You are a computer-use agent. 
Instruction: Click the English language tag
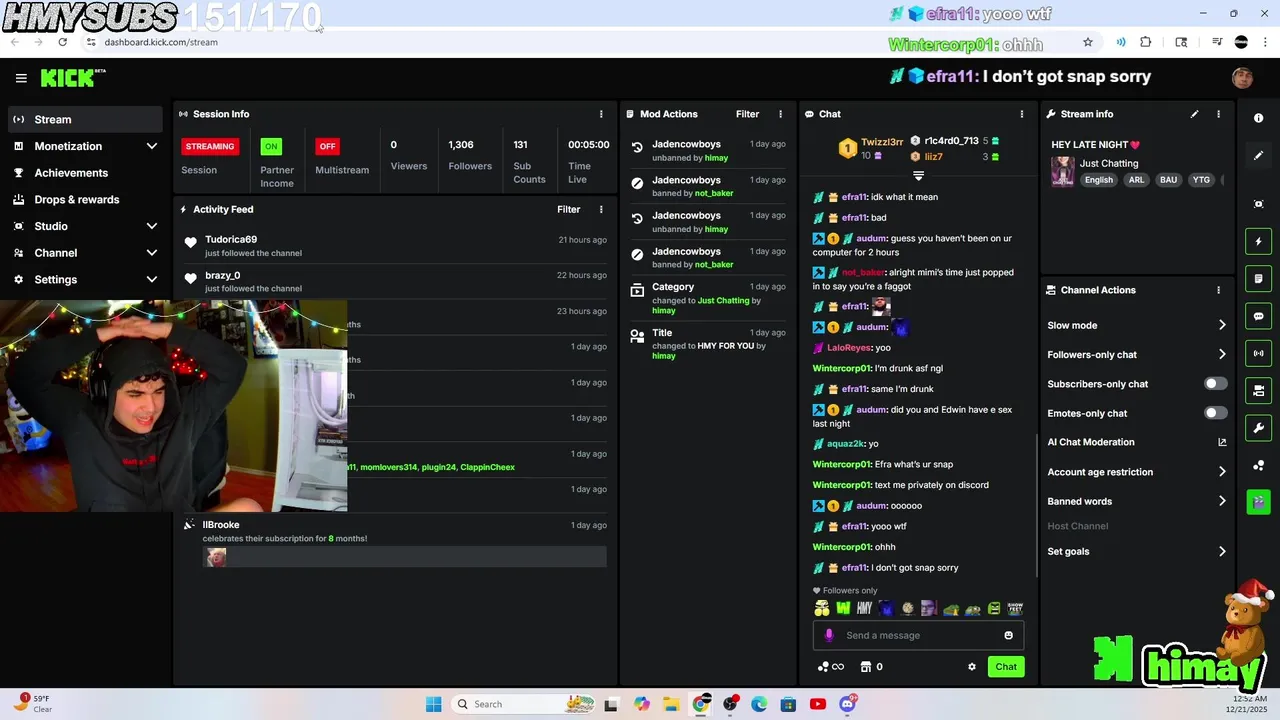click(1098, 180)
